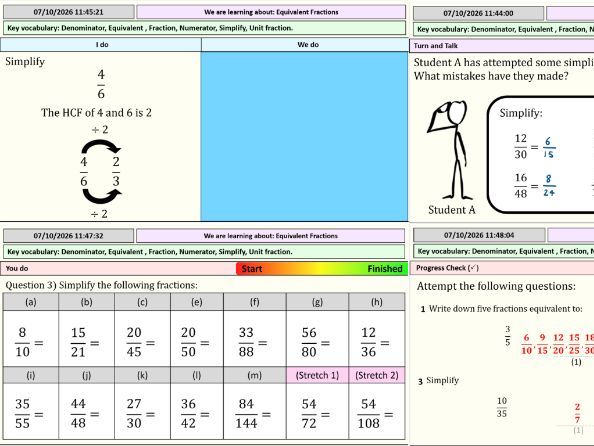This screenshot has height=446, width=594.
Task: Click the 15/21 fraction cell
Action: 86,338
